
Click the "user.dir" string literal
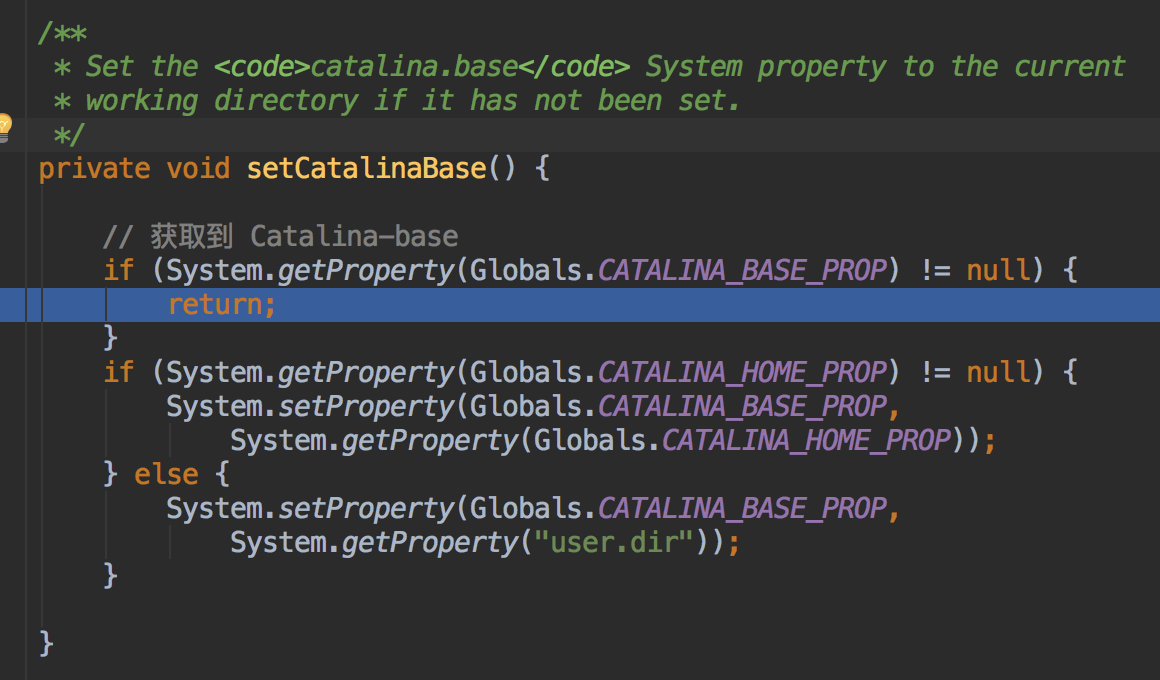click(x=613, y=542)
